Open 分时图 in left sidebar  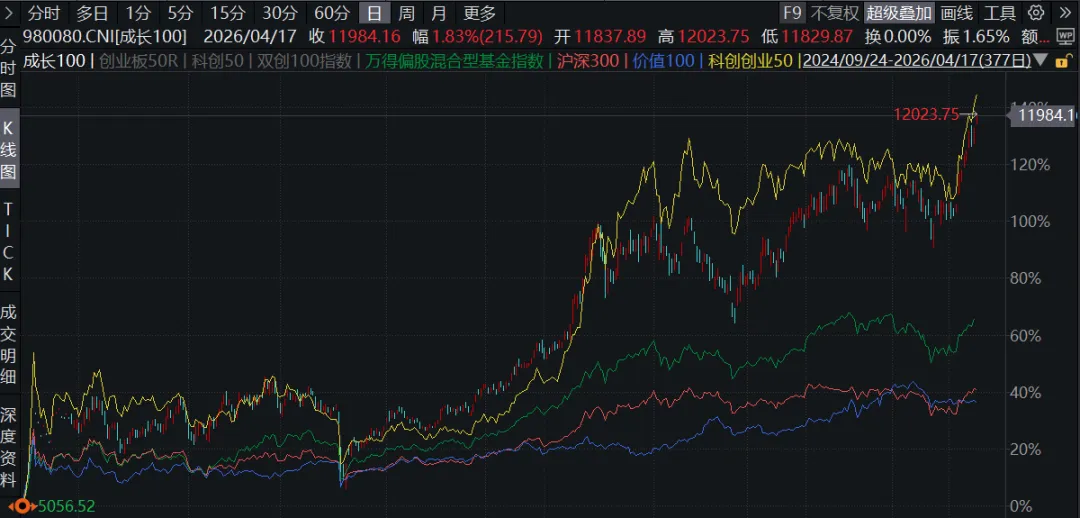click(x=8, y=69)
